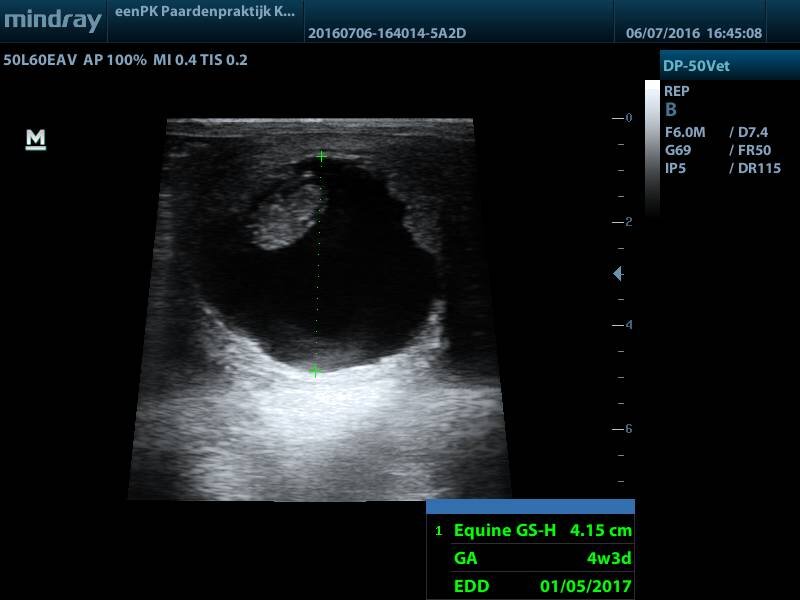Click the EDD 01/05/2017 result row
Screen dimensions: 800x600
542,585
